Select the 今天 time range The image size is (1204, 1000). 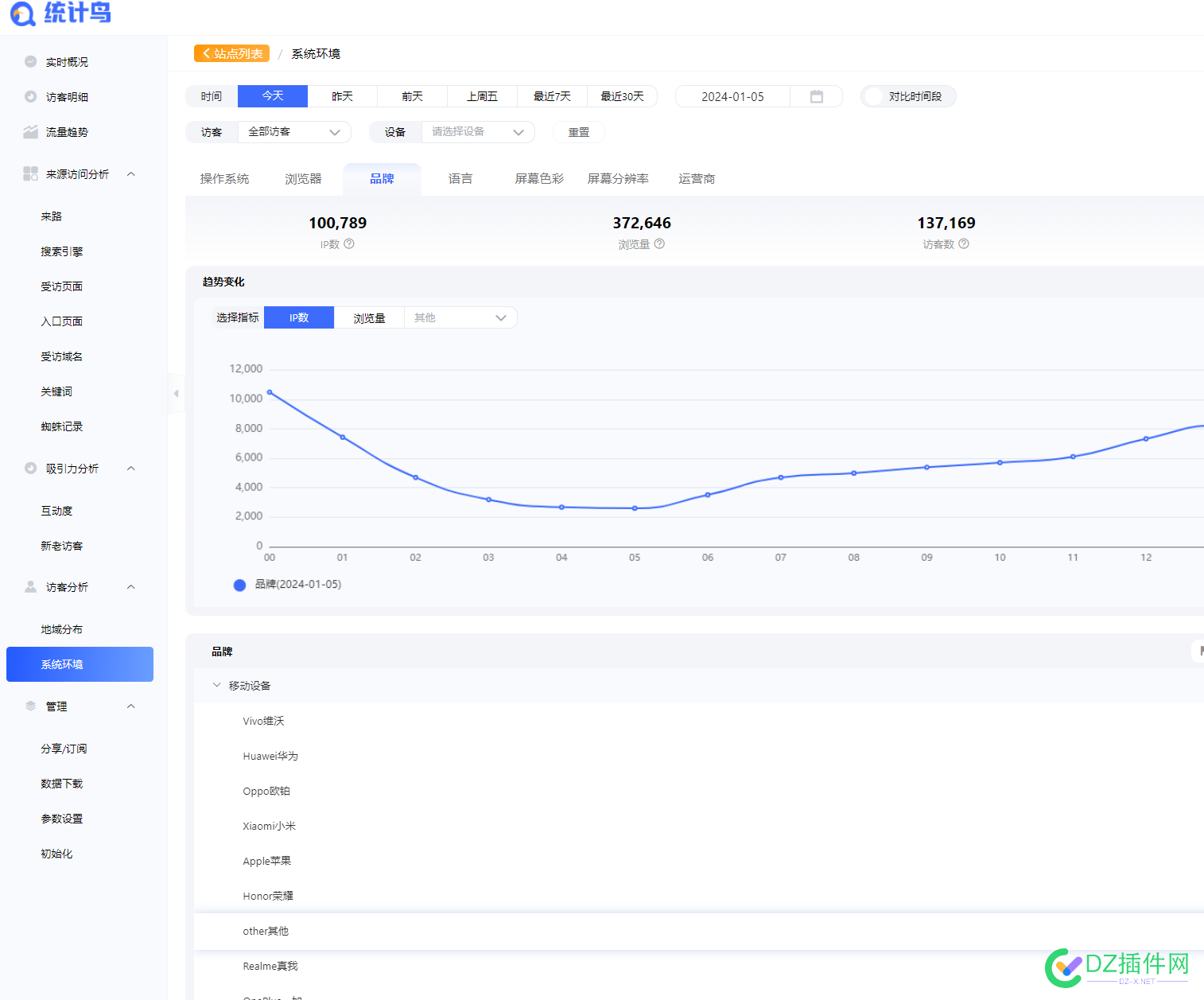pos(273,96)
